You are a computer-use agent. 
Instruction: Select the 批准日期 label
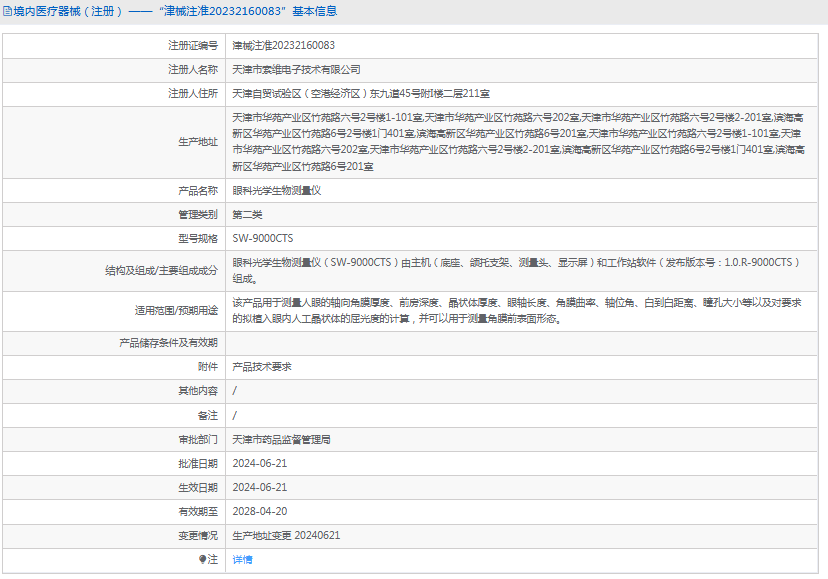(x=198, y=463)
